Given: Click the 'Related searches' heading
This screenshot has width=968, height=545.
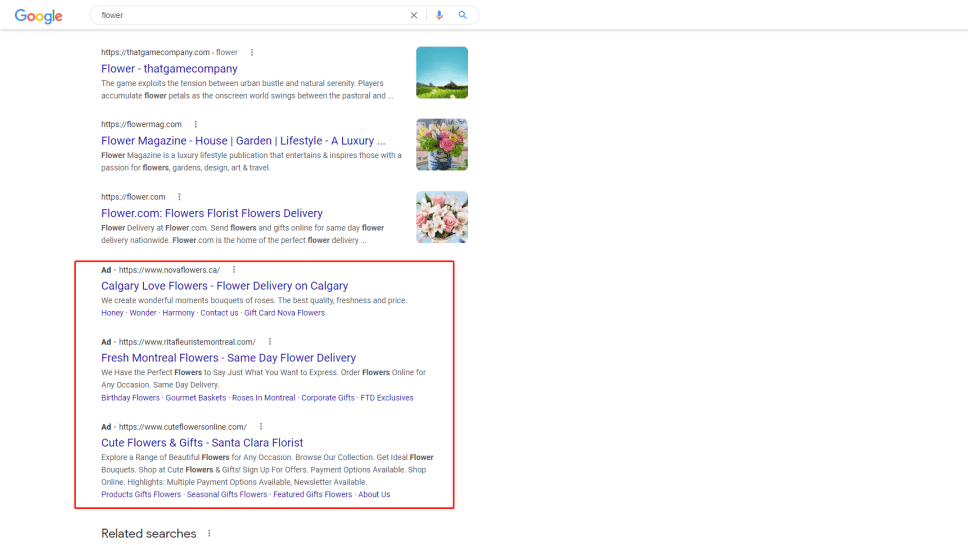Looking at the screenshot, I should click(149, 533).
